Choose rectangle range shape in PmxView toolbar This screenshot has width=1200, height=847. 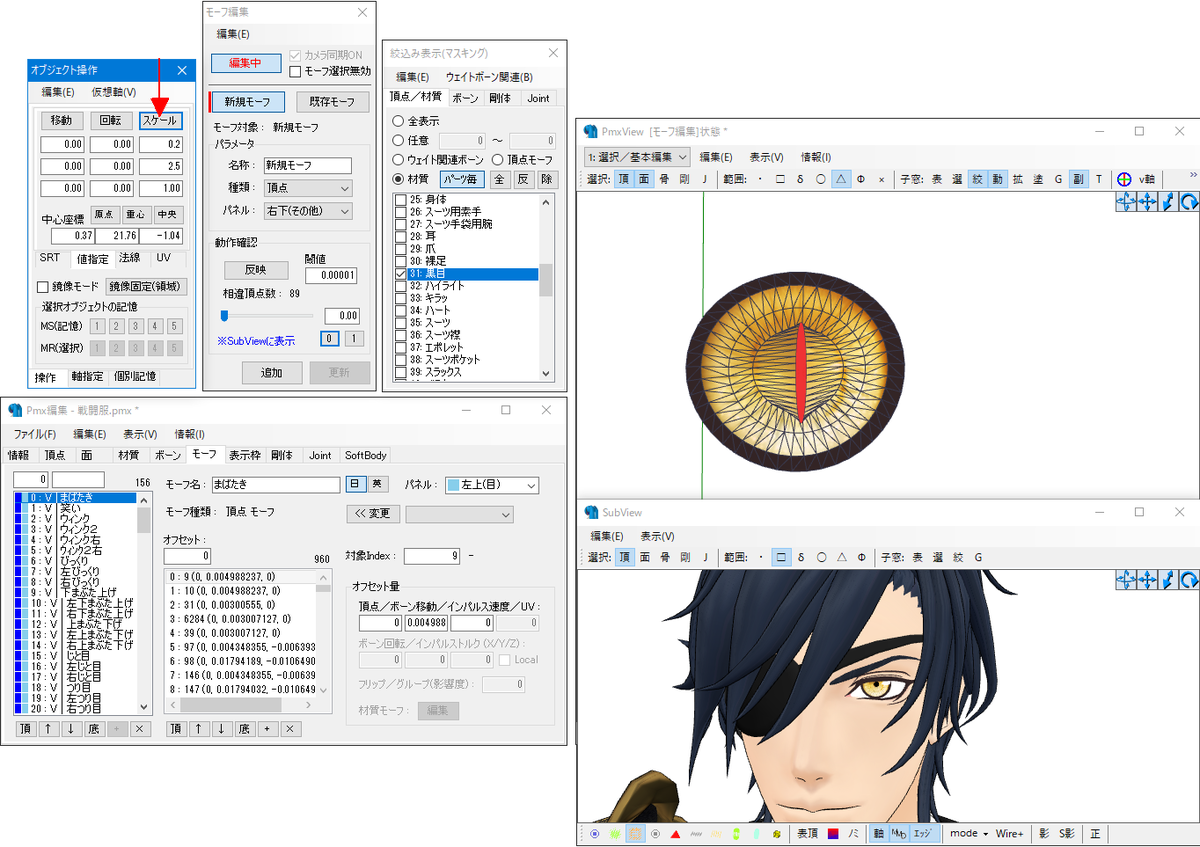pos(780,179)
